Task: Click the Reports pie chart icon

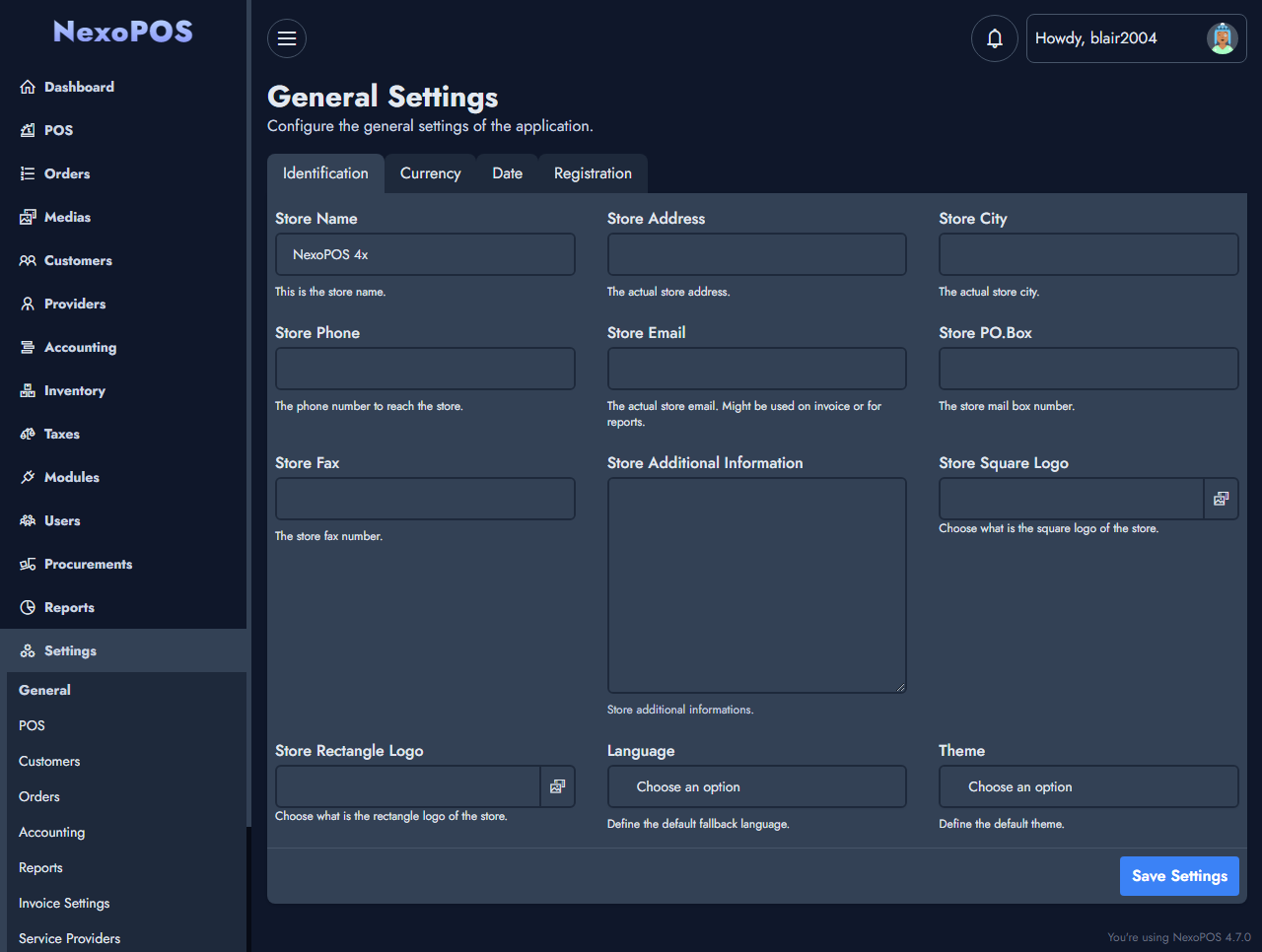Action: tap(28, 607)
